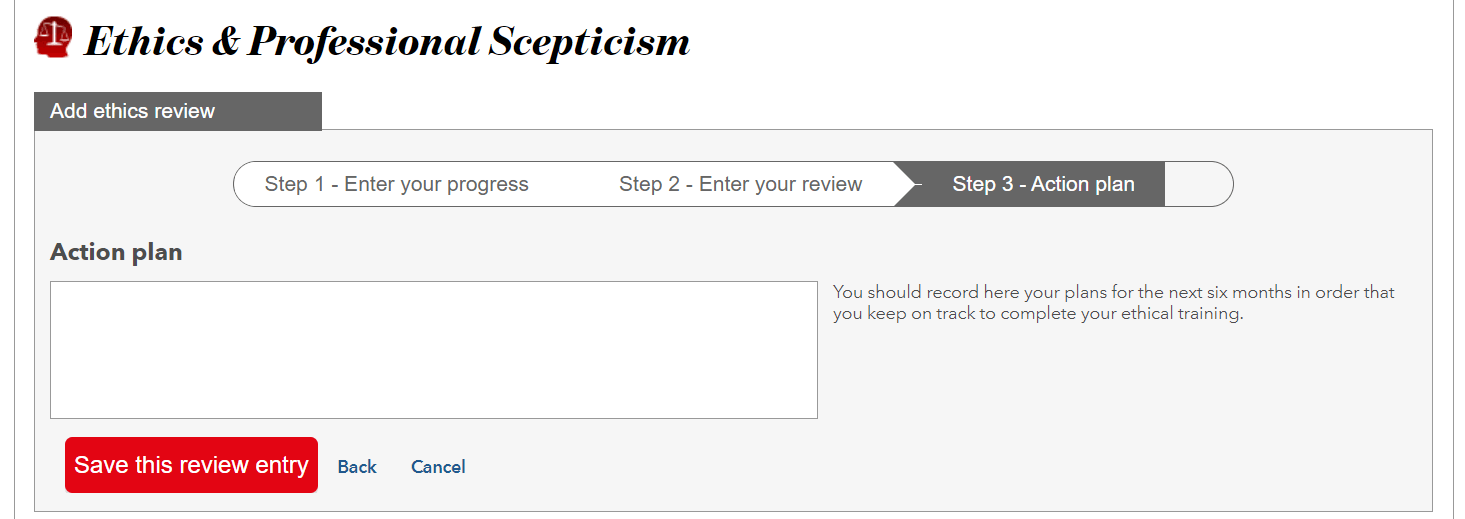Select Step 3 - Action plan step
The height and width of the screenshot is (519, 1465).
point(1043,184)
